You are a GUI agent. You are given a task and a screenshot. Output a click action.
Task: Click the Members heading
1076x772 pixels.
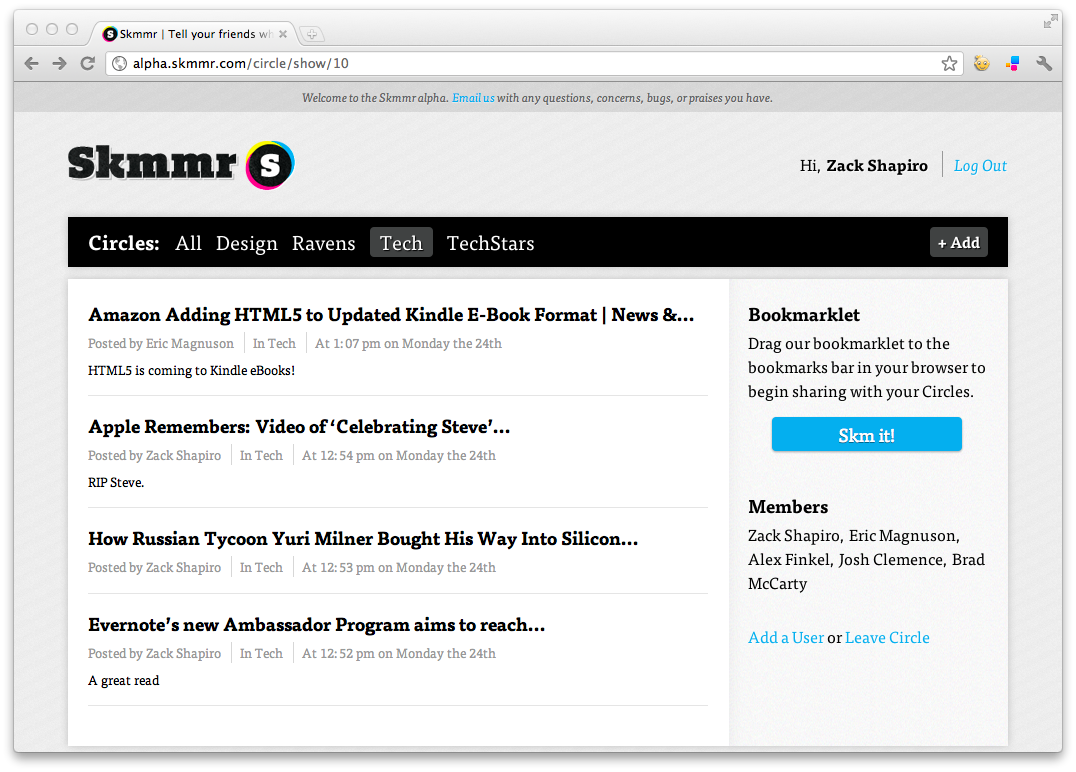click(788, 507)
